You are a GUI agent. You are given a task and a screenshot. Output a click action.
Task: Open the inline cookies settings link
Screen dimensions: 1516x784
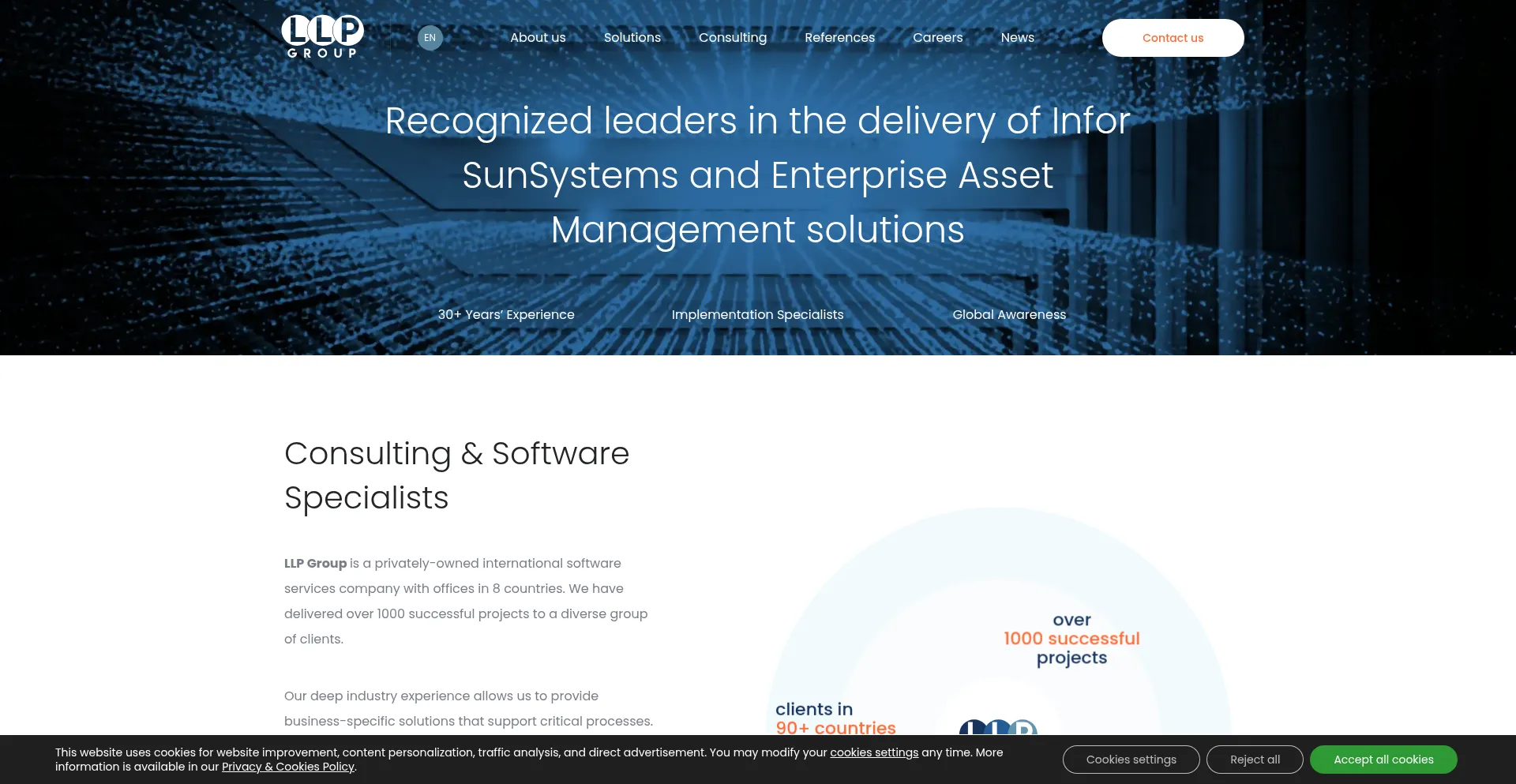[x=873, y=752]
